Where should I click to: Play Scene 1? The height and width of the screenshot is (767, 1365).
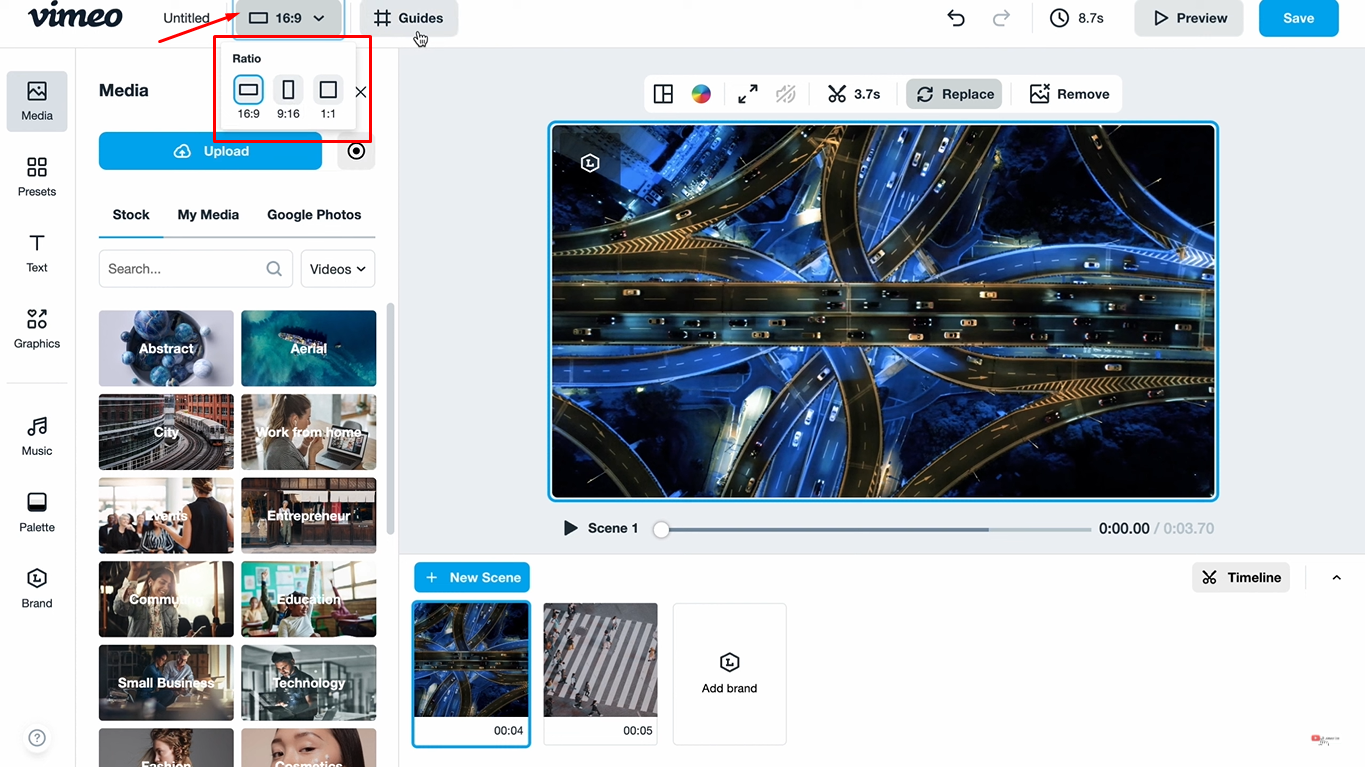point(571,528)
